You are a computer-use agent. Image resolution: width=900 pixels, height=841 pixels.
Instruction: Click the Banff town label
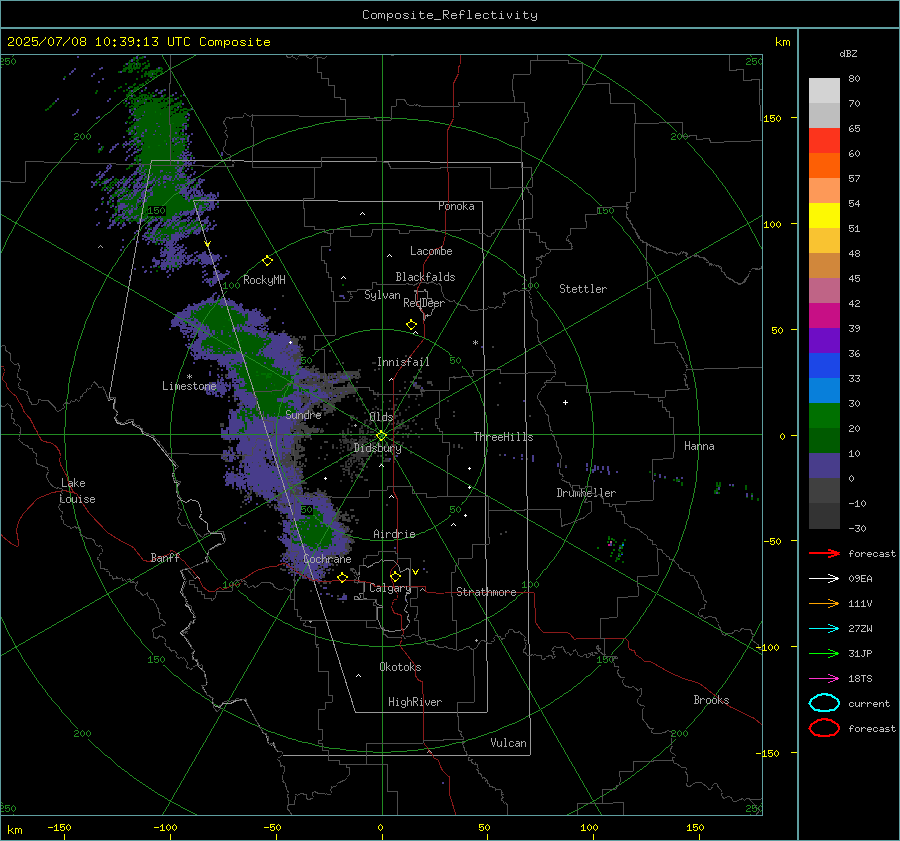click(165, 557)
